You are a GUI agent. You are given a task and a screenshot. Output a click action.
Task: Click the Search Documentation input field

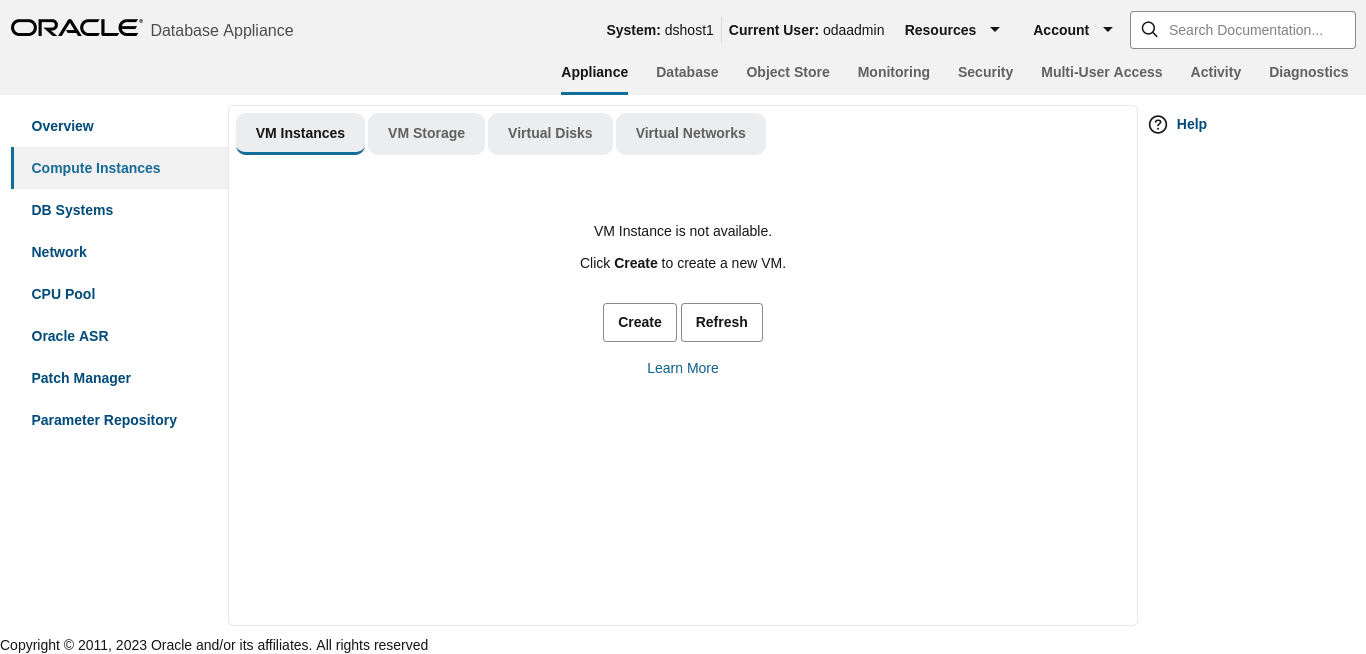pos(1250,30)
